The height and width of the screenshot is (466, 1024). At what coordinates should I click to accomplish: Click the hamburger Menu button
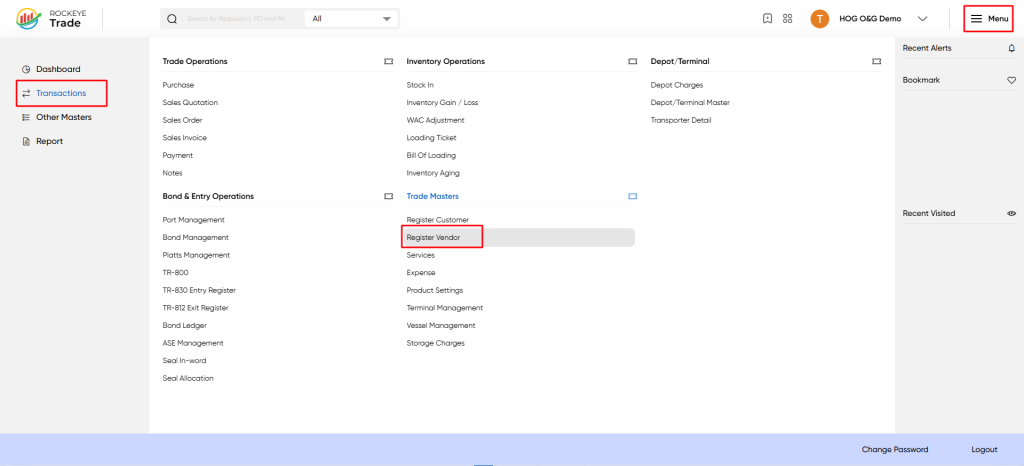(989, 19)
